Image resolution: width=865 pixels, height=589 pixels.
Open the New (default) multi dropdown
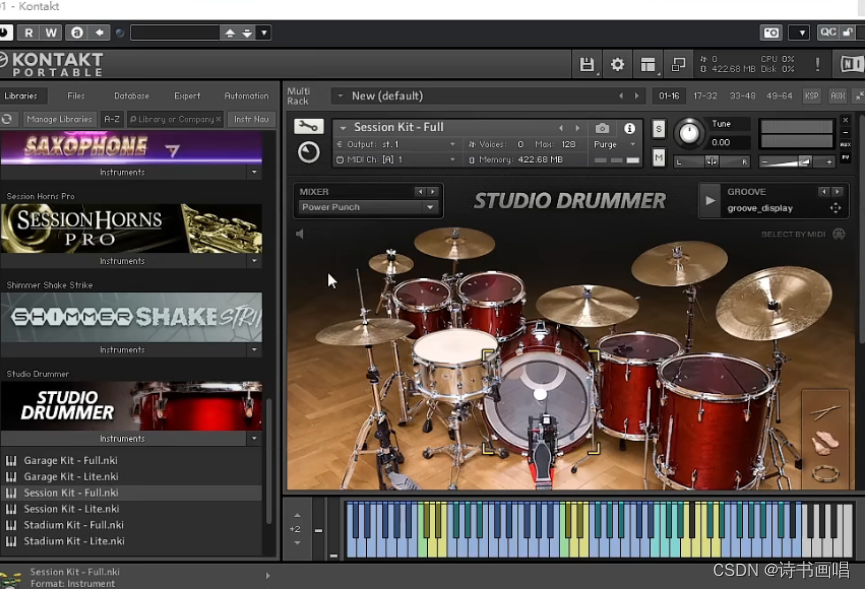340,96
